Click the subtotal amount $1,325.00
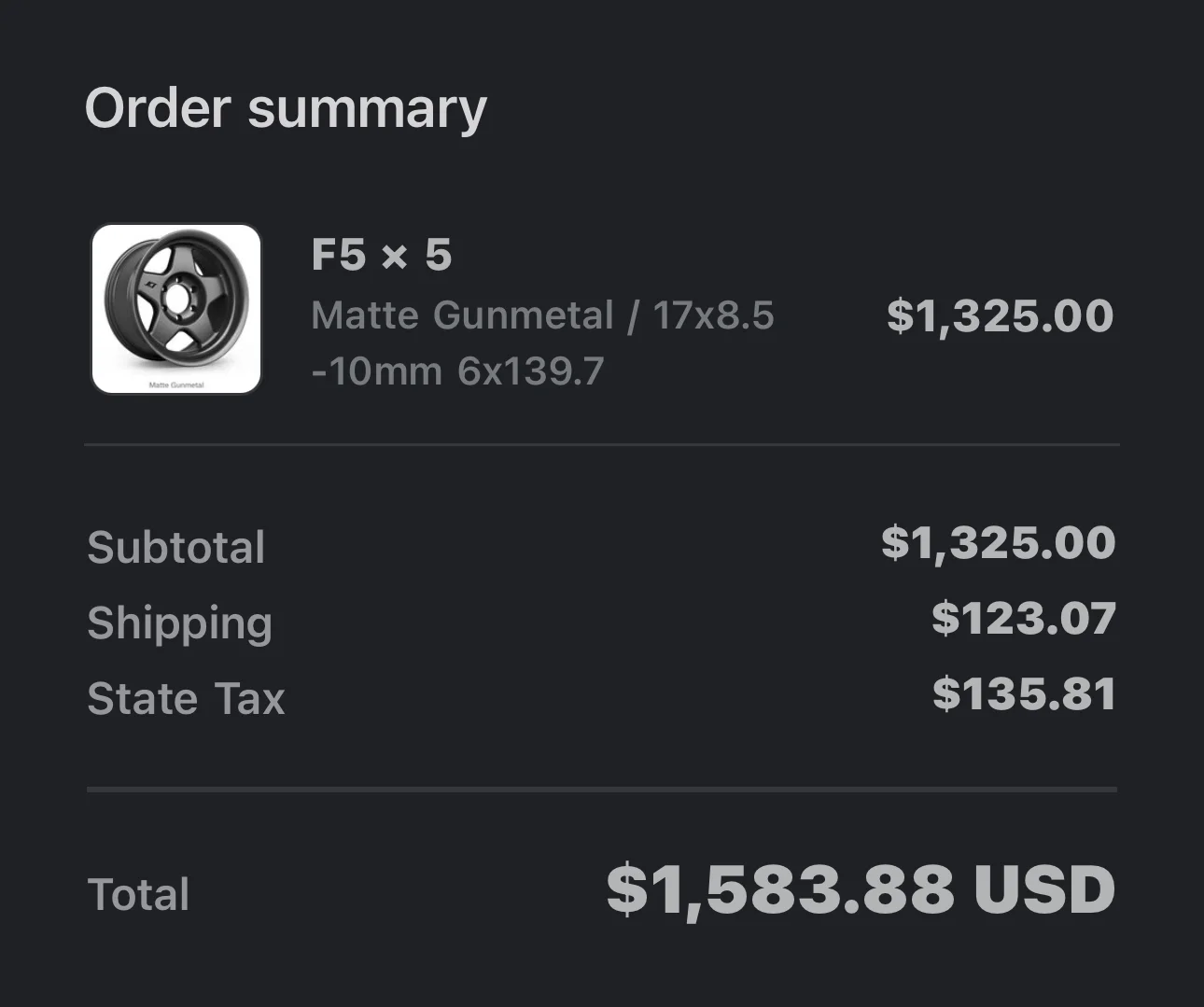This screenshot has height=1007, width=1204. click(x=999, y=543)
